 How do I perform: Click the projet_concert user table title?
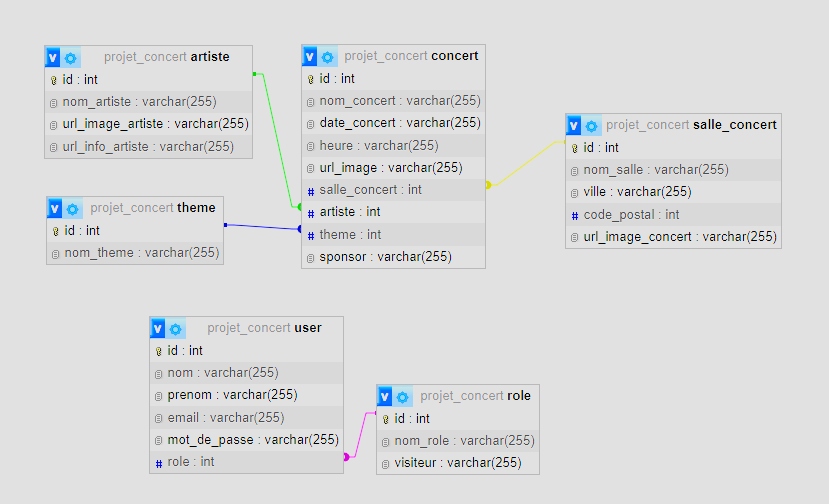[x=264, y=328]
